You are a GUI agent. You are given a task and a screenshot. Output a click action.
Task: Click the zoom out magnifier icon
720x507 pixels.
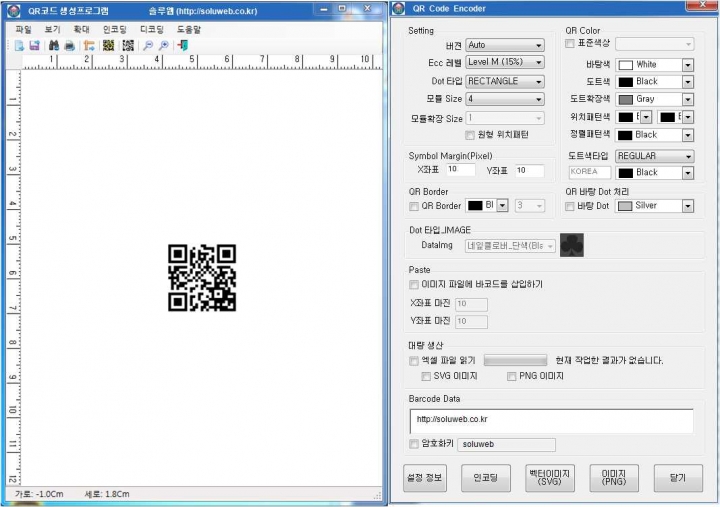(x=148, y=45)
